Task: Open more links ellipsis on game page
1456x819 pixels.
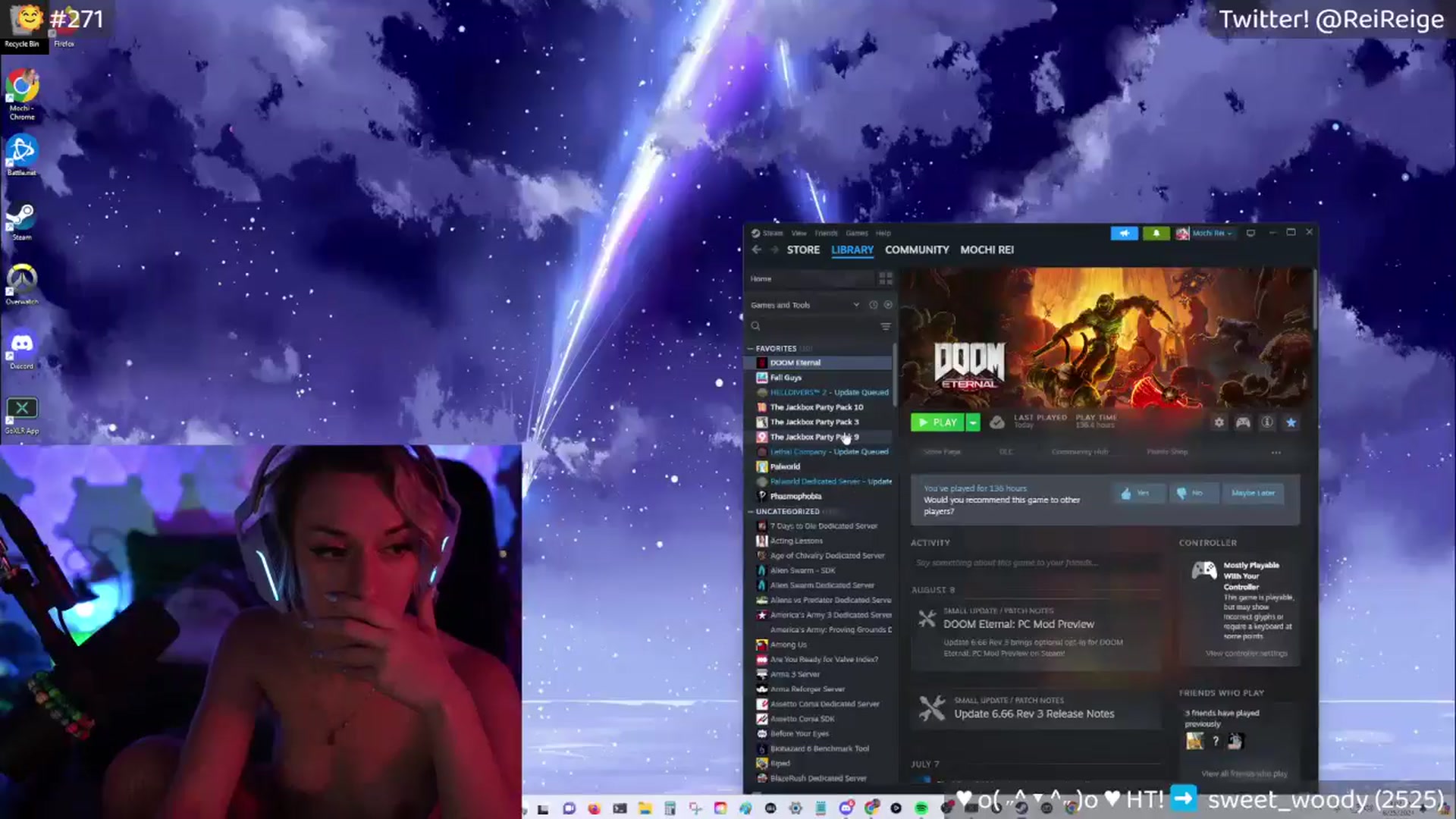Action: [x=1276, y=453]
